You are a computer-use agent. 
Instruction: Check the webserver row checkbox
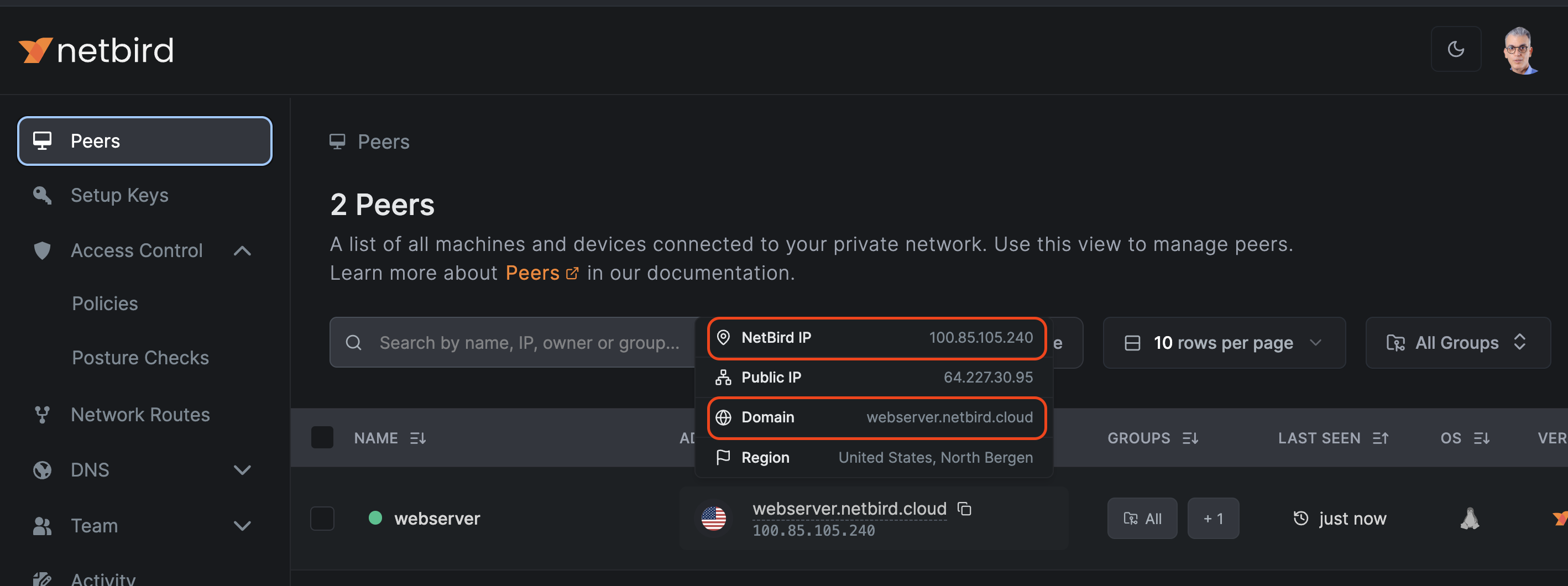tap(322, 519)
